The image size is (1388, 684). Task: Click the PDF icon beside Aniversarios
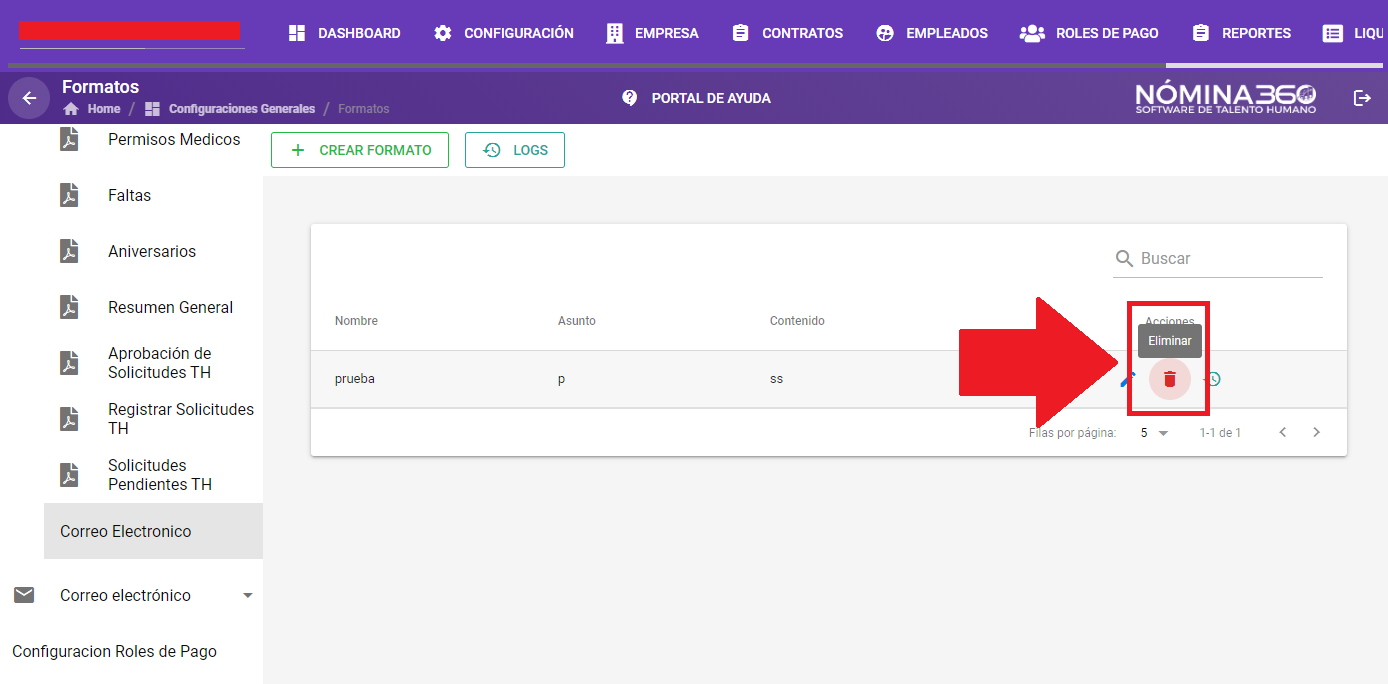point(69,251)
